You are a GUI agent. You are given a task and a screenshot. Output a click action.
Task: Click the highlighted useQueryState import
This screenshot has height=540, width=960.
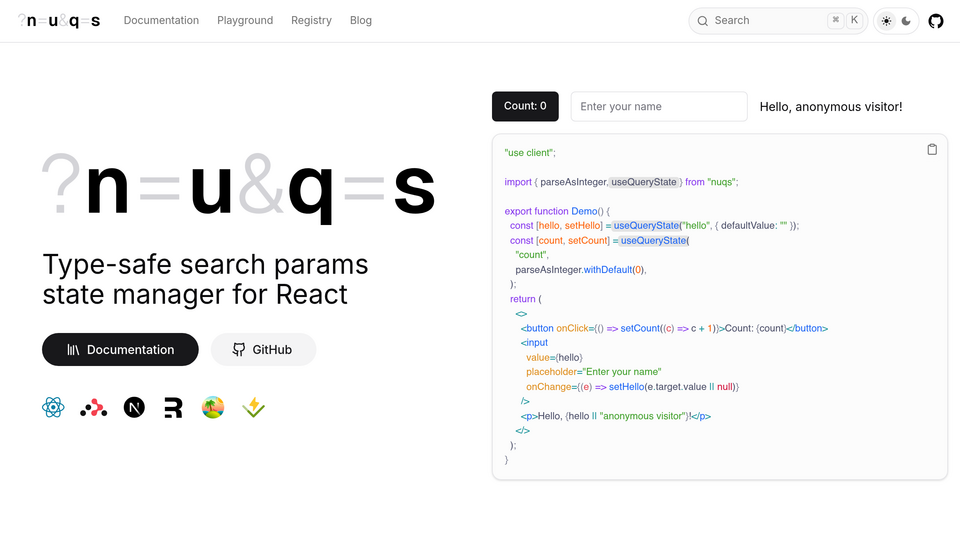[x=644, y=182]
